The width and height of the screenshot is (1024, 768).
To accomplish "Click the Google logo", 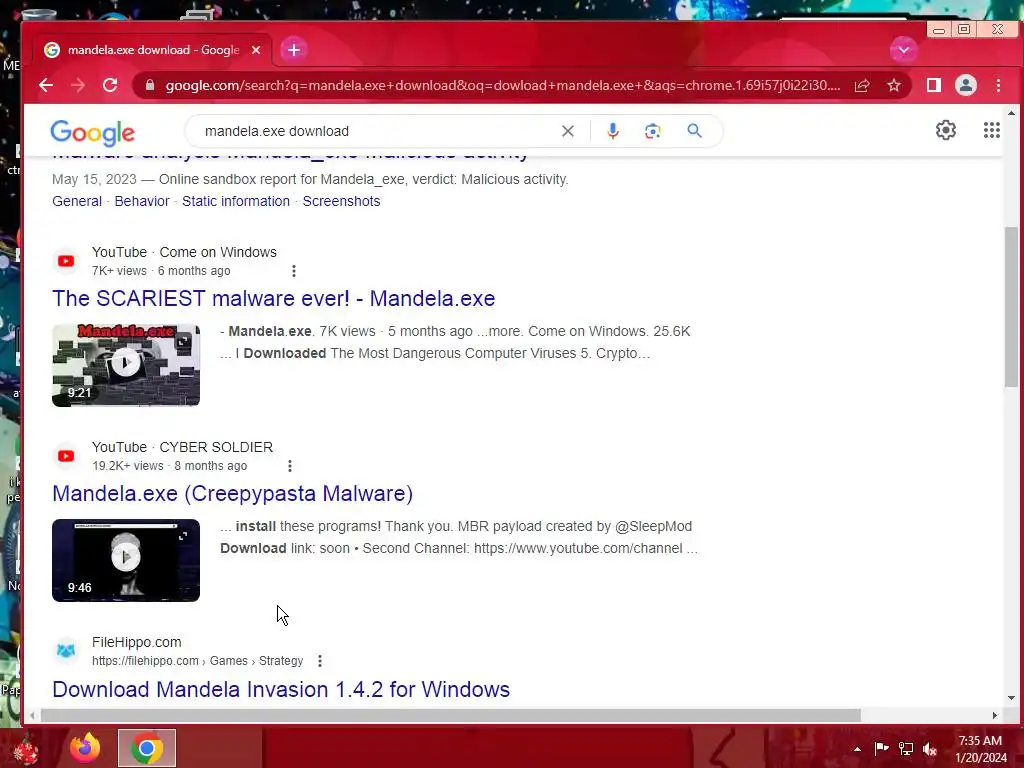I will [92, 133].
